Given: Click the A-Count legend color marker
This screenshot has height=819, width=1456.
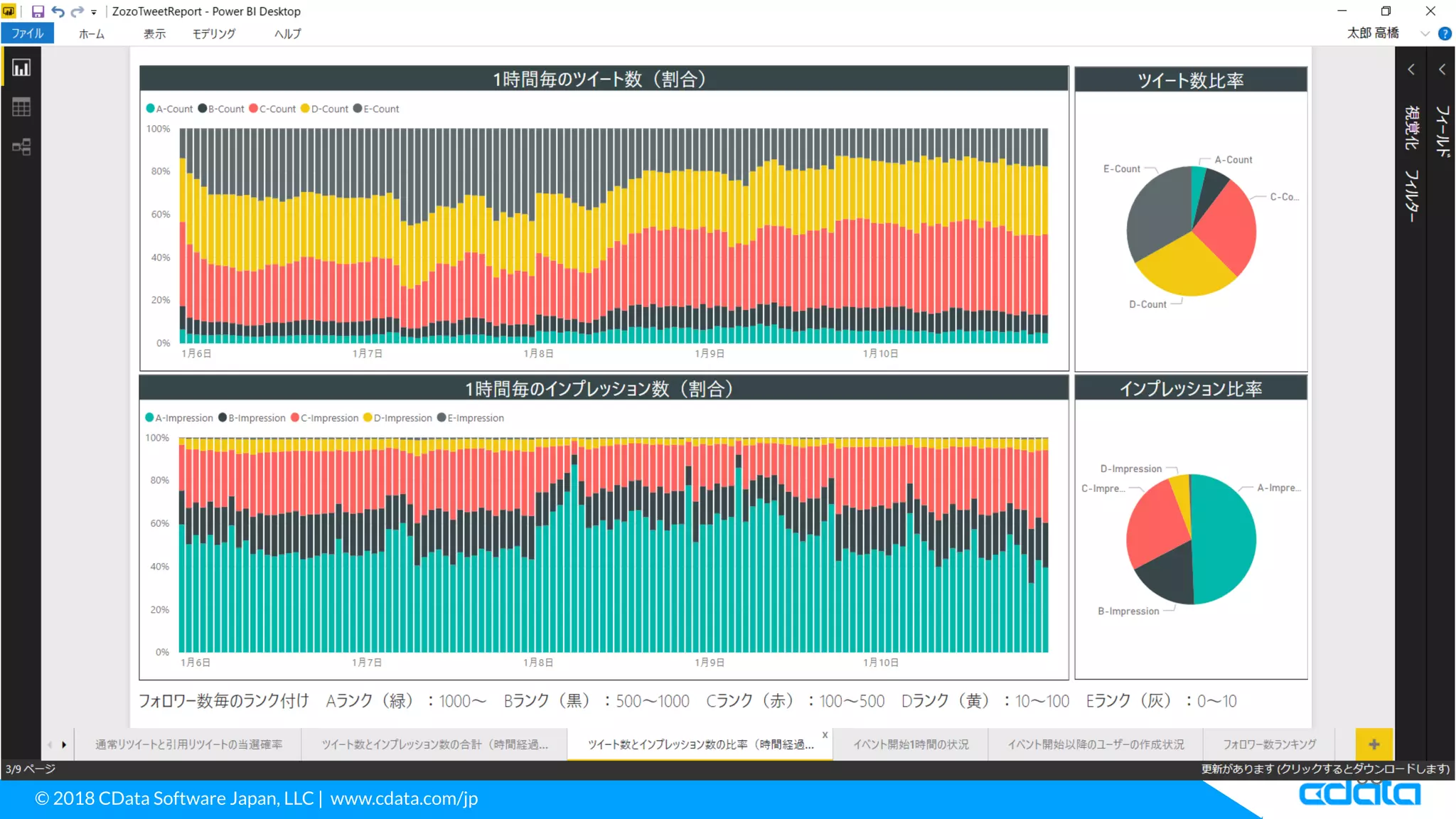Looking at the screenshot, I should tap(150, 109).
